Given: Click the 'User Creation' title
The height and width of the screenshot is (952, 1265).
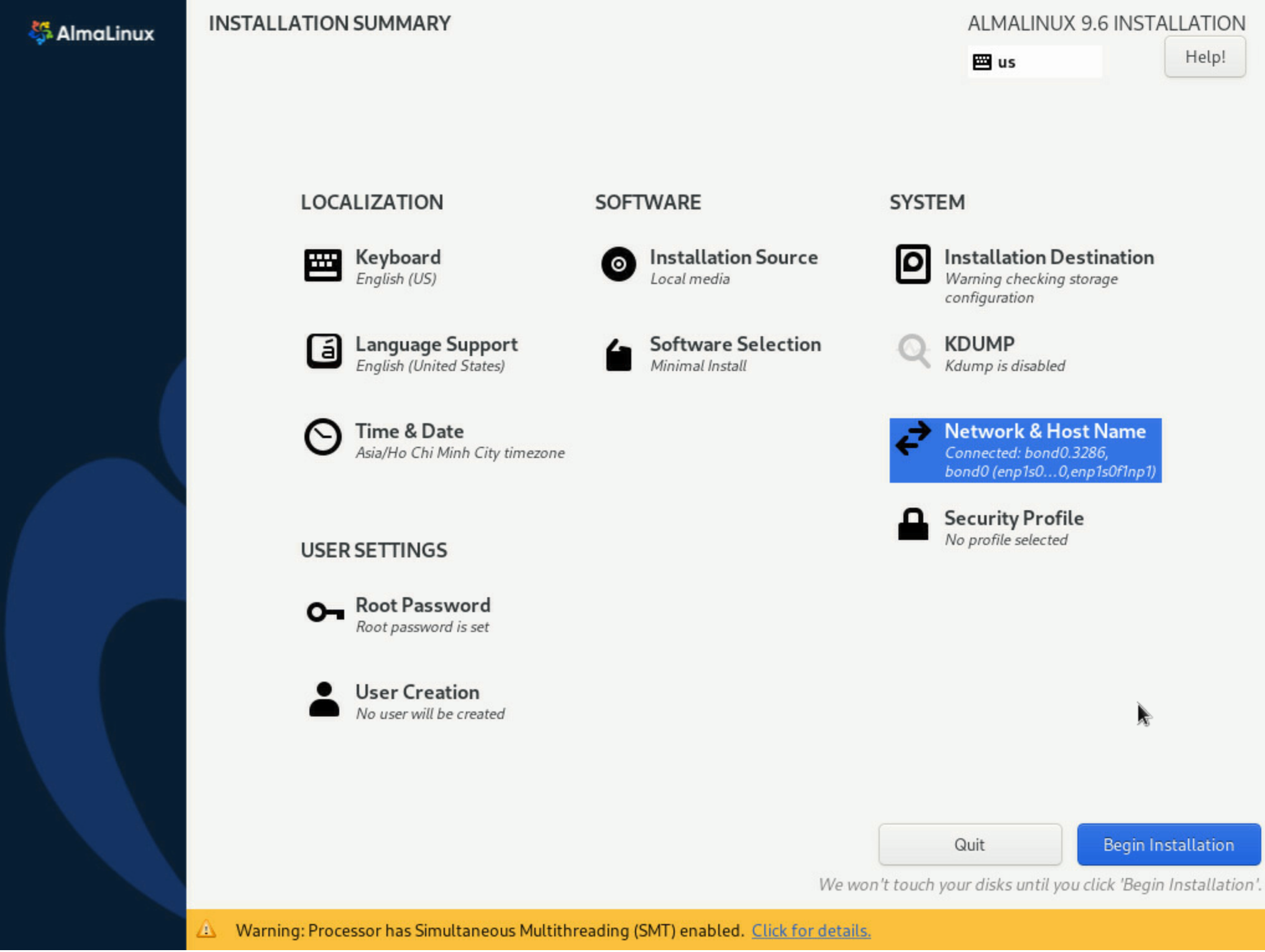Looking at the screenshot, I should click(x=417, y=692).
